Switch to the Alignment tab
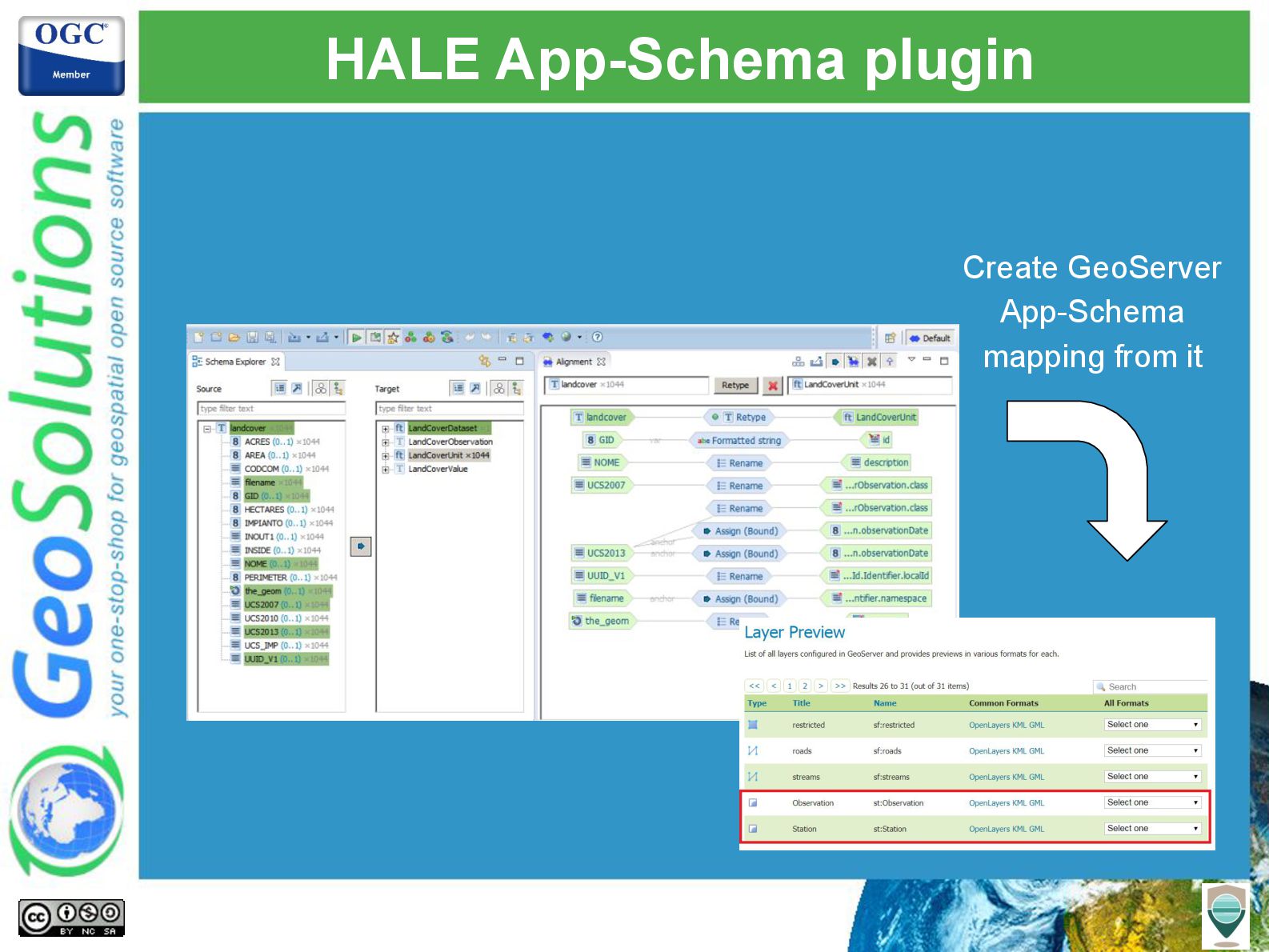 (x=574, y=362)
